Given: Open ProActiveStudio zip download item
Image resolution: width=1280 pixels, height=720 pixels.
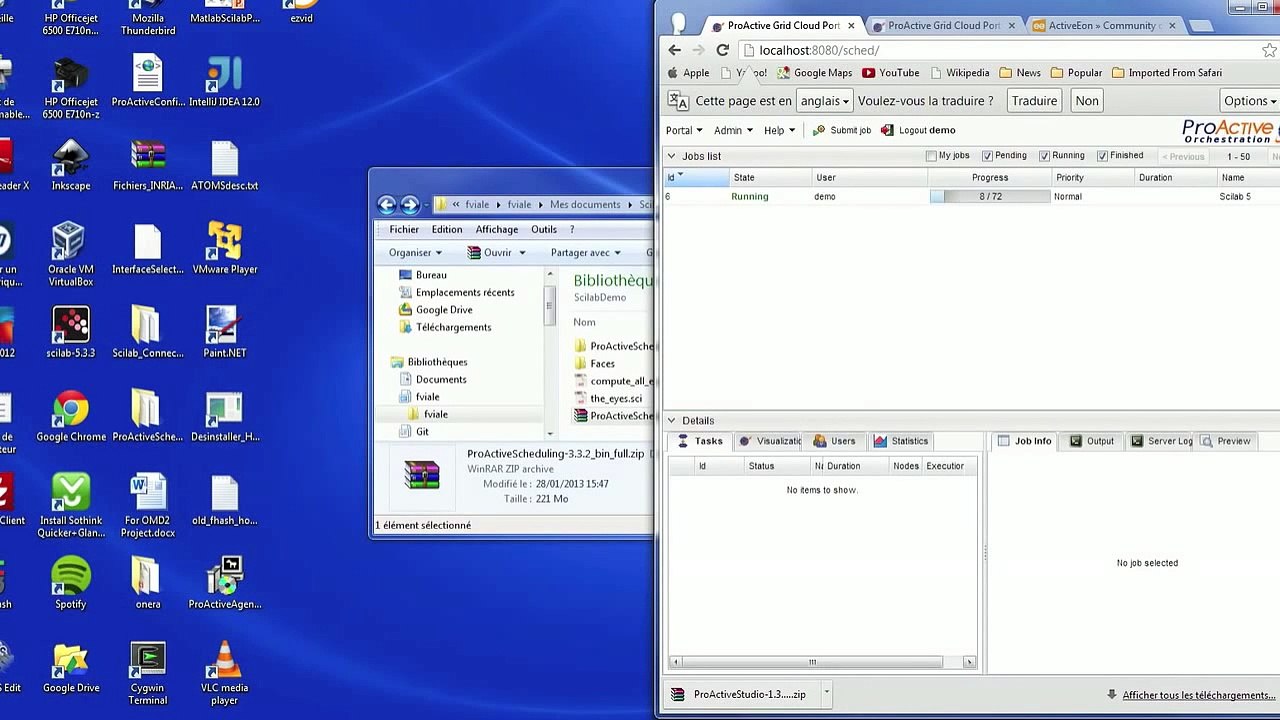Looking at the screenshot, I should tap(740, 694).
